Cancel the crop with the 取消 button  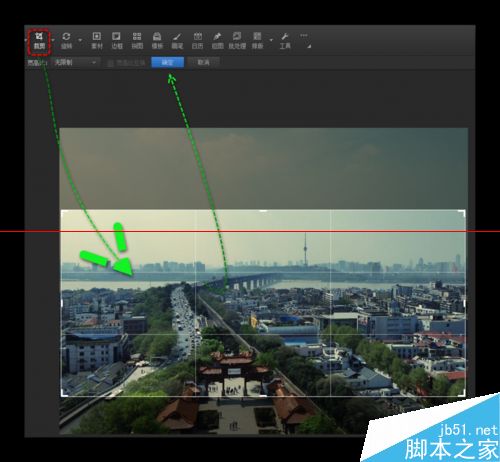[203, 62]
